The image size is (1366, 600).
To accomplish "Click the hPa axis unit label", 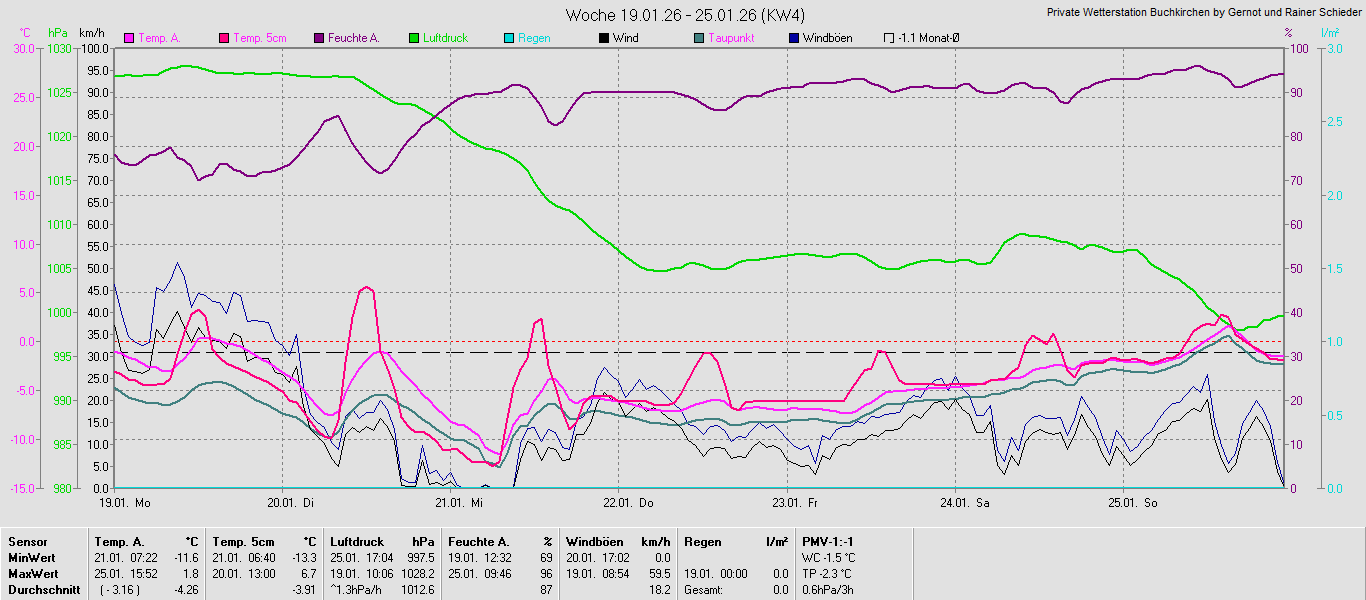I will [x=59, y=33].
